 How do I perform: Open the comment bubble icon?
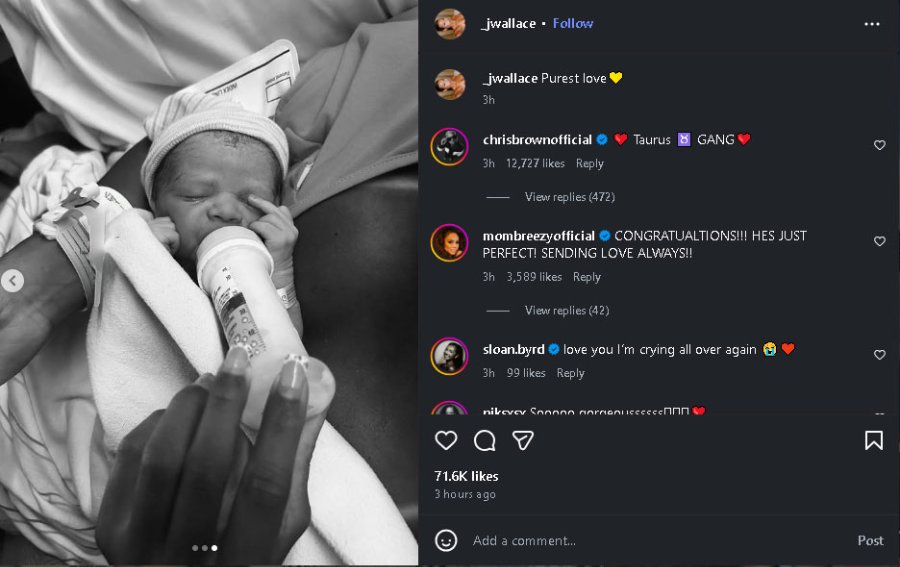click(485, 441)
